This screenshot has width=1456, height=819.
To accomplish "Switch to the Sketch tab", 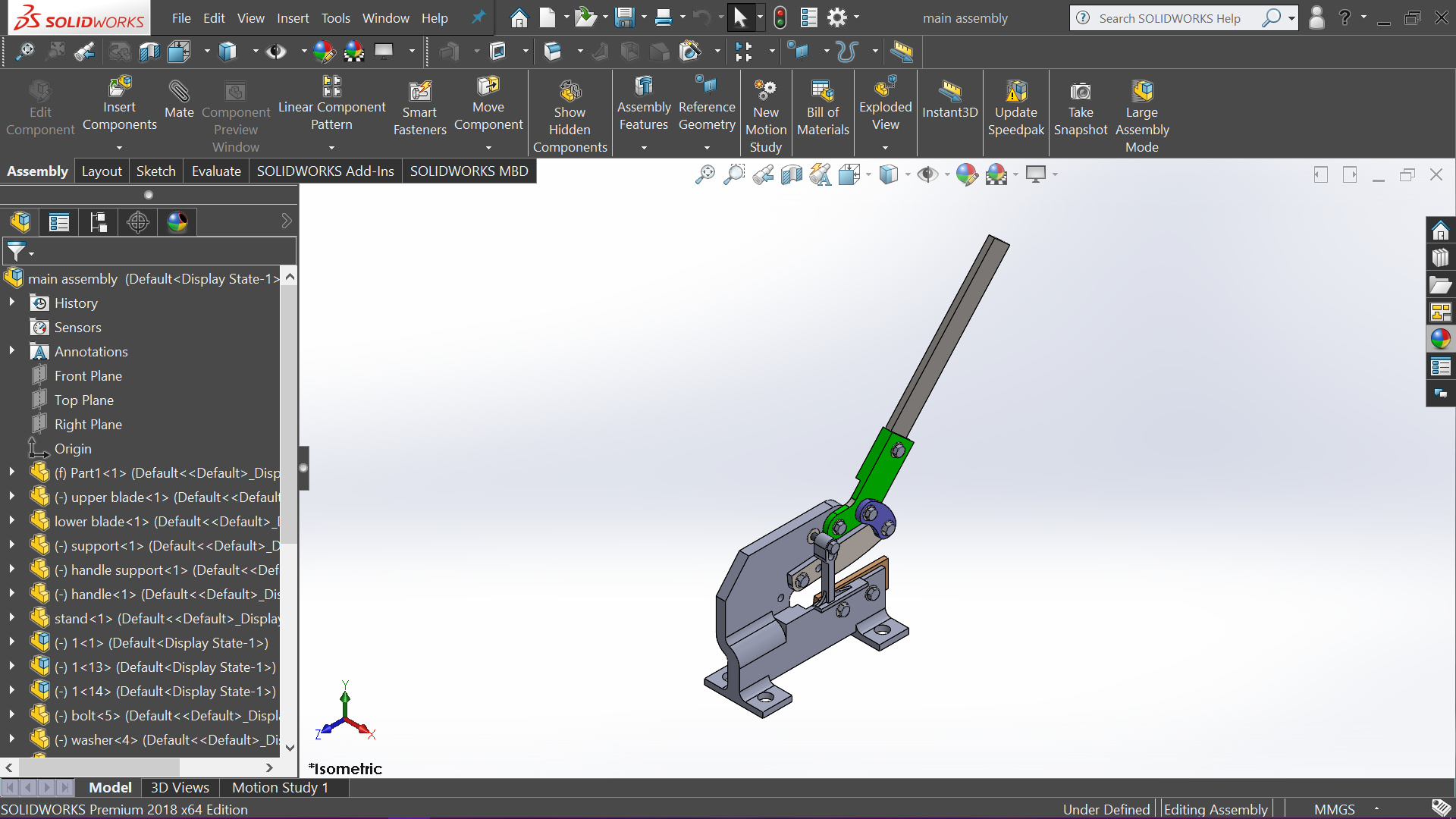I will point(155,171).
